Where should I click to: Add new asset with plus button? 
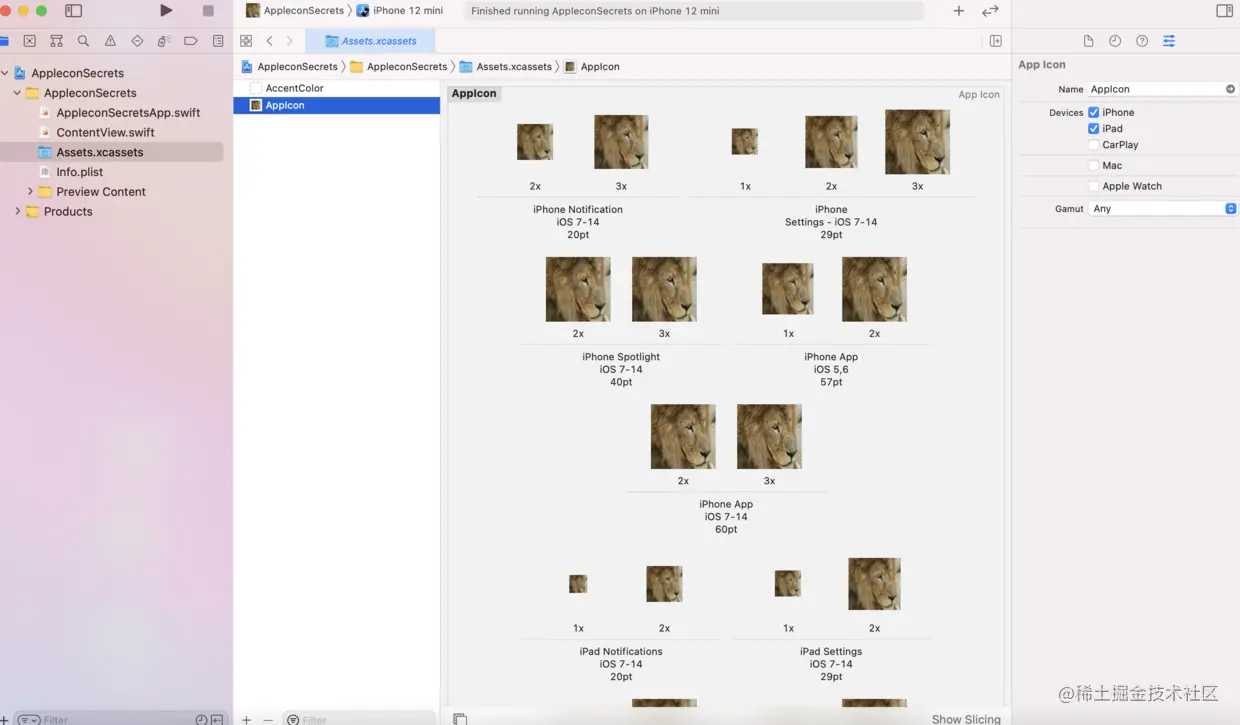(247, 719)
